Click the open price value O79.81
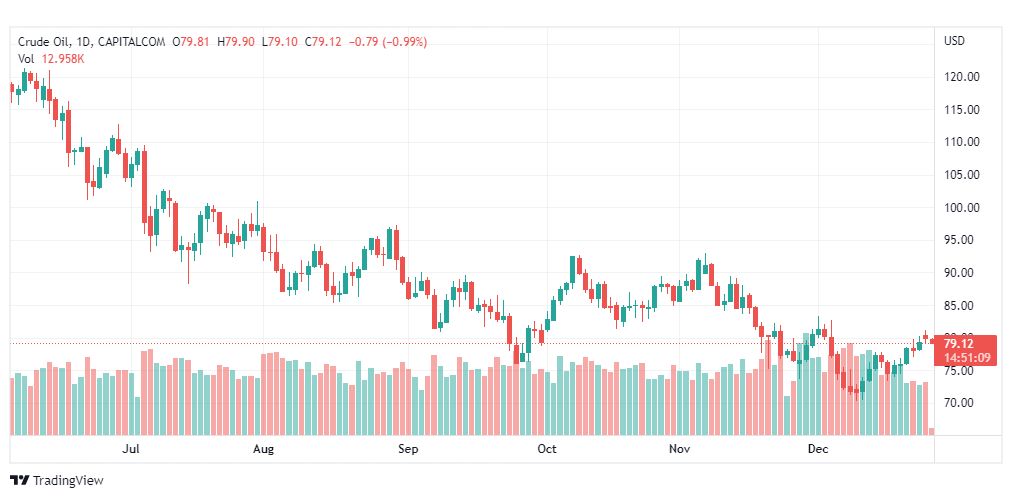Viewport: 1012px width, 498px height. tap(193, 42)
